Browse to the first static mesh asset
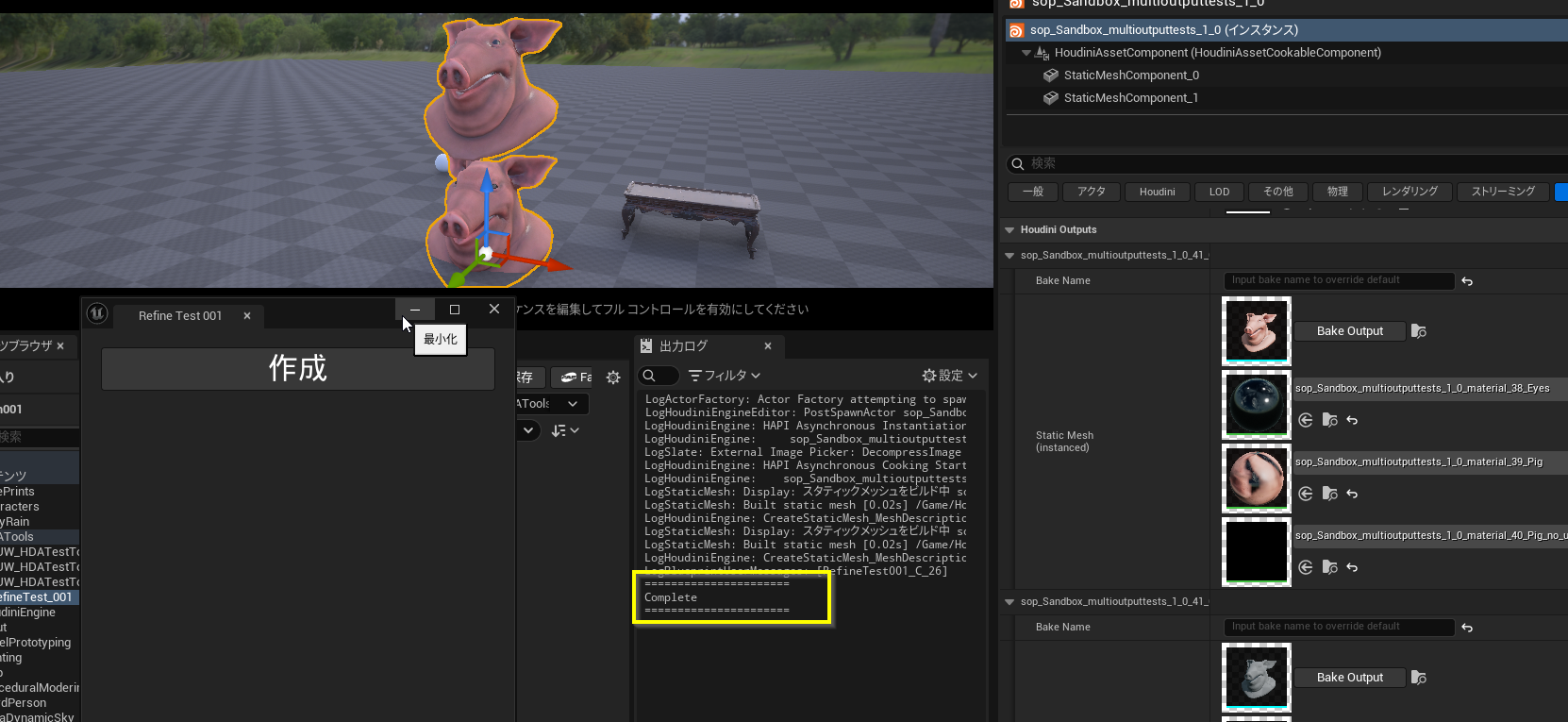This screenshot has height=722, width=1568. pyautogui.click(x=1419, y=331)
